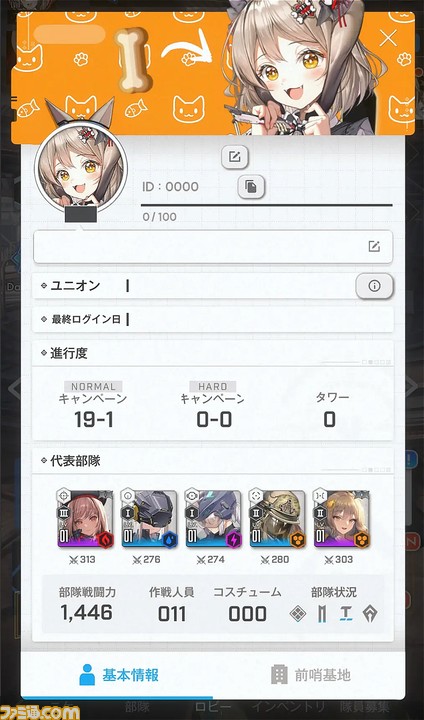
Task: Select the electric element character card
Action: (x=213, y=519)
